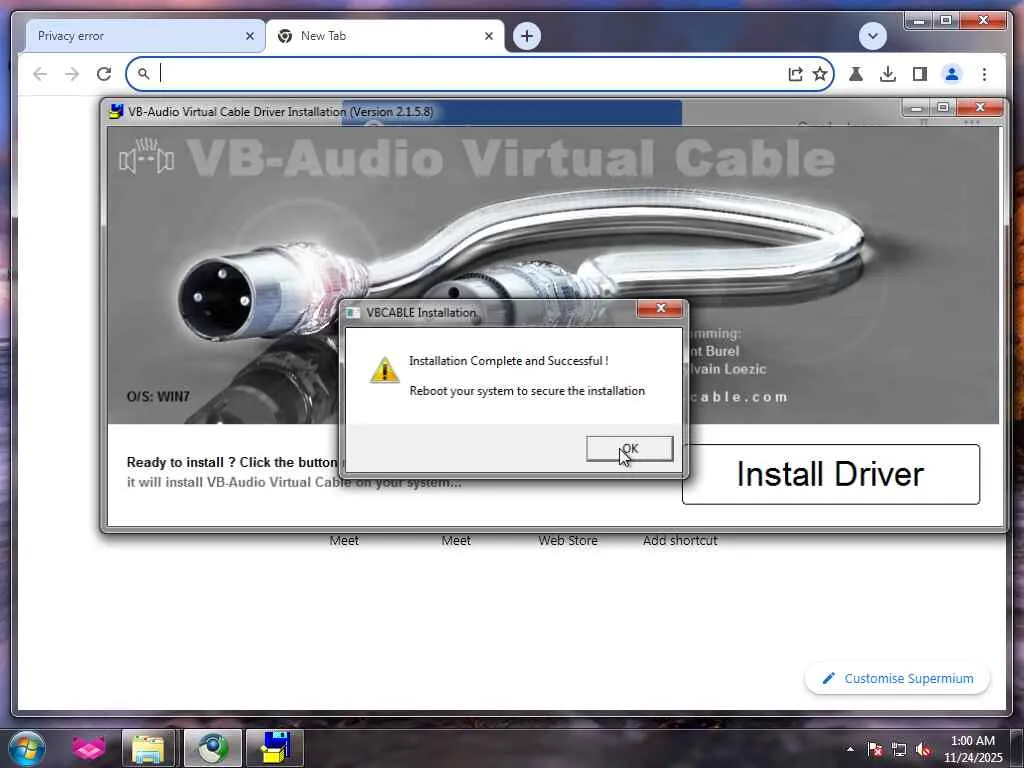Open the browser downloads icon

pos(888,74)
